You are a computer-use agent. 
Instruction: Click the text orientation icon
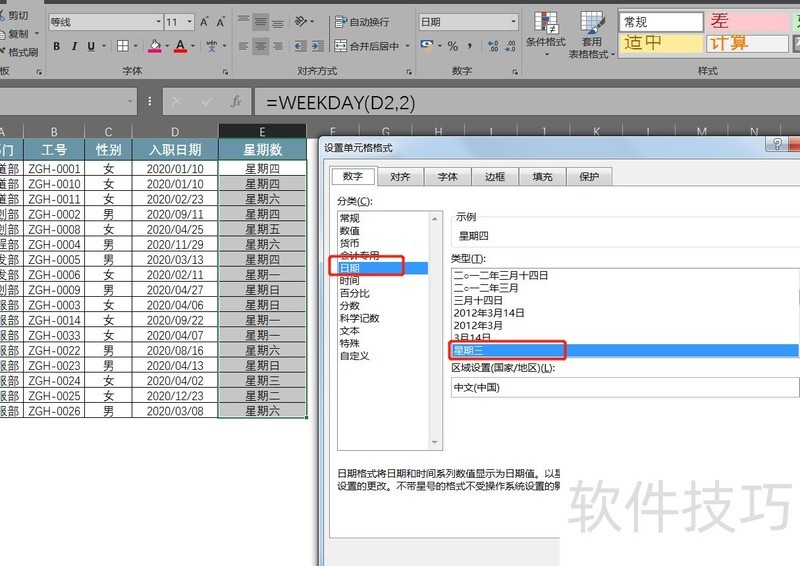(301, 21)
